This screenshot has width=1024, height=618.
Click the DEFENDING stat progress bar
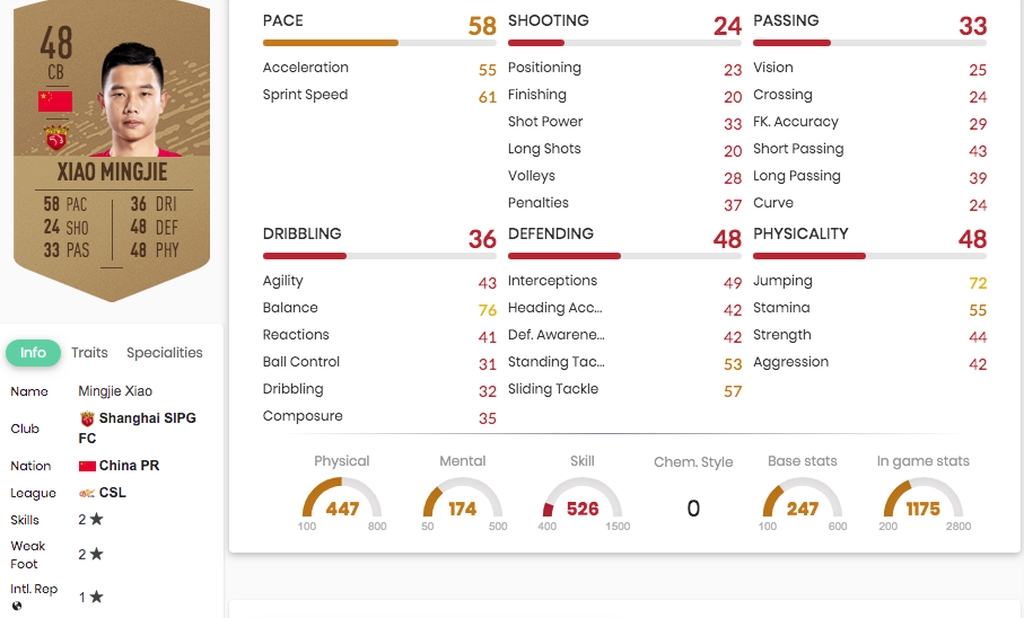625,256
